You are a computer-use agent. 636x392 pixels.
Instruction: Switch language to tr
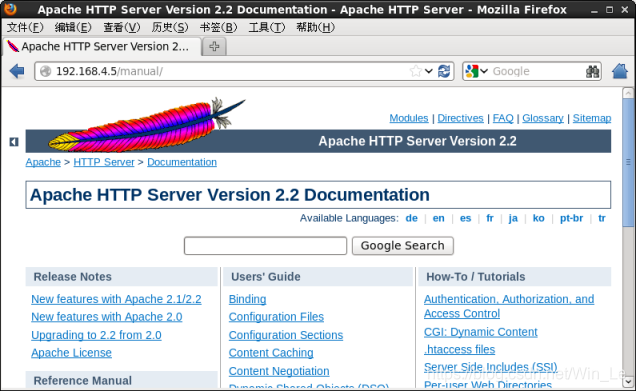pyautogui.click(x=602, y=218)
